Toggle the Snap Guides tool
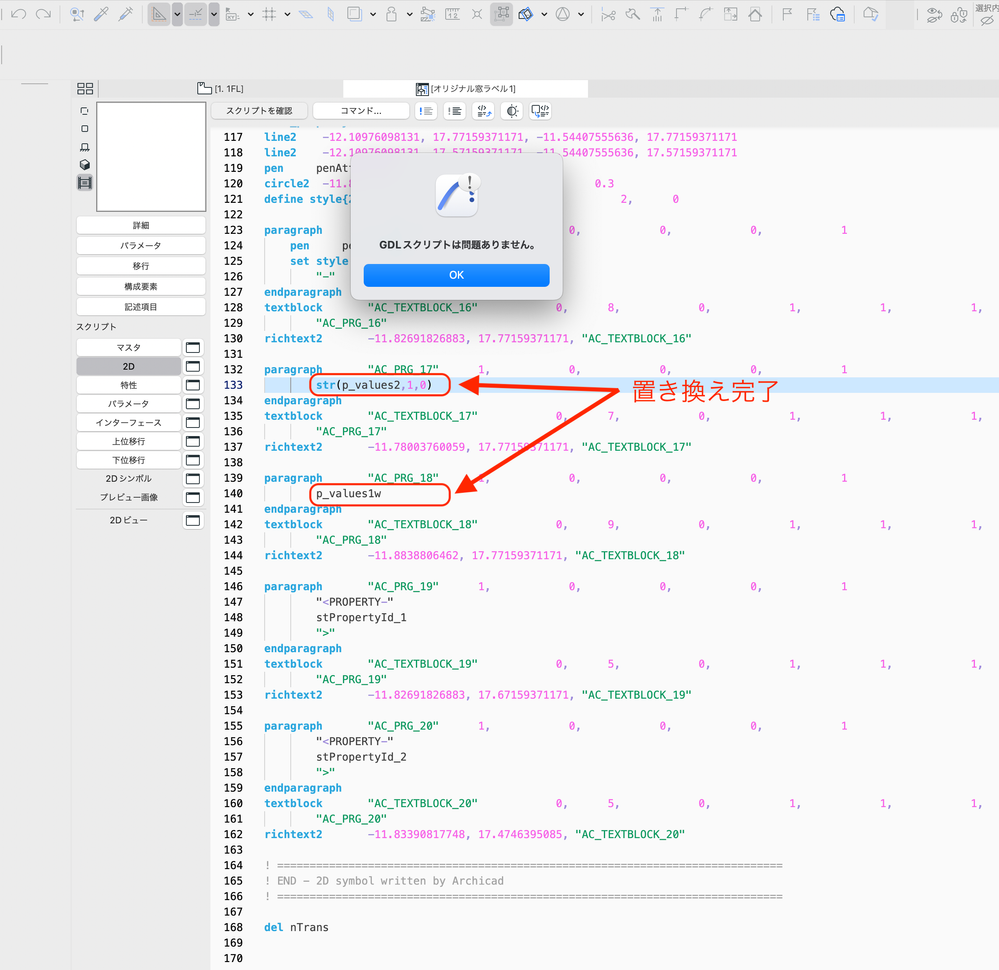The width and height of the screenshot is (999, 970). tap(196, 14)
